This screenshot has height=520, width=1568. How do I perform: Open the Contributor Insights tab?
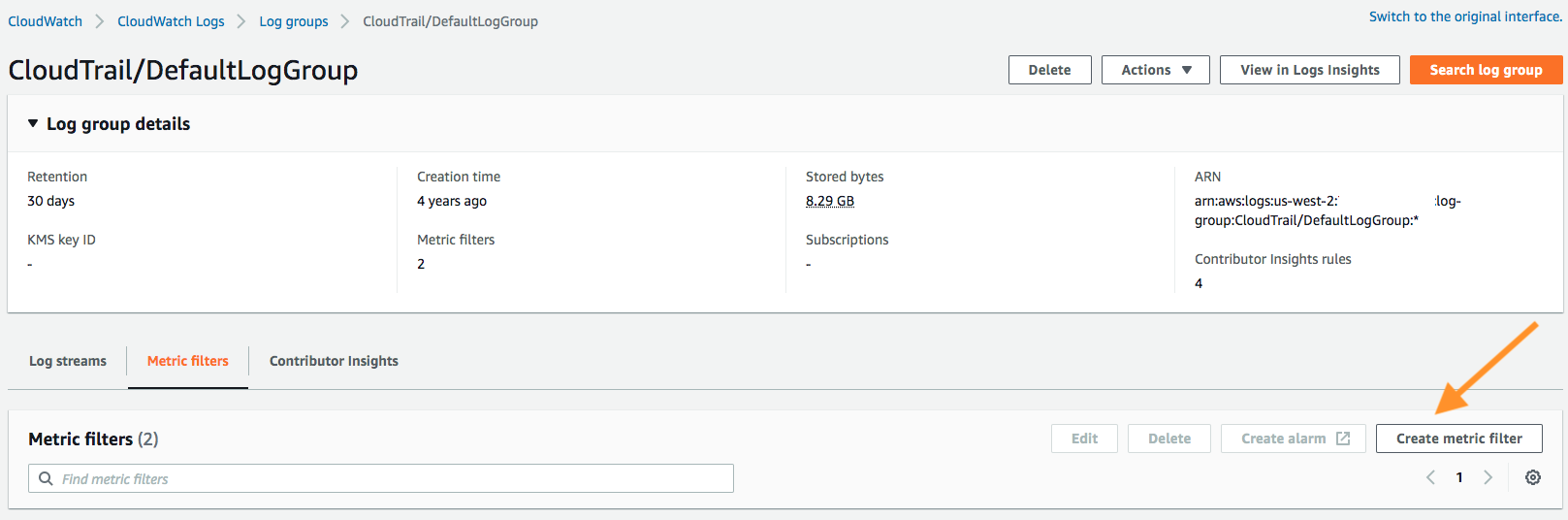[x=334, y=361]
